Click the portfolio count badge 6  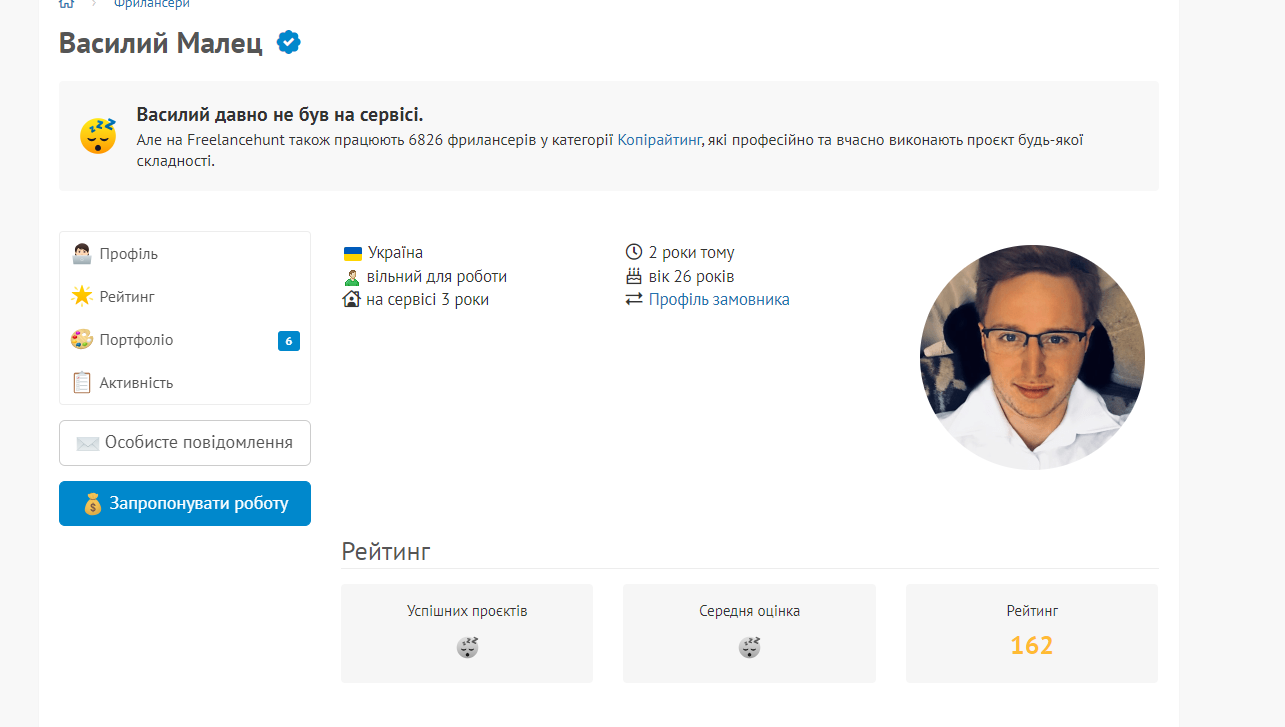pos(289,341)
